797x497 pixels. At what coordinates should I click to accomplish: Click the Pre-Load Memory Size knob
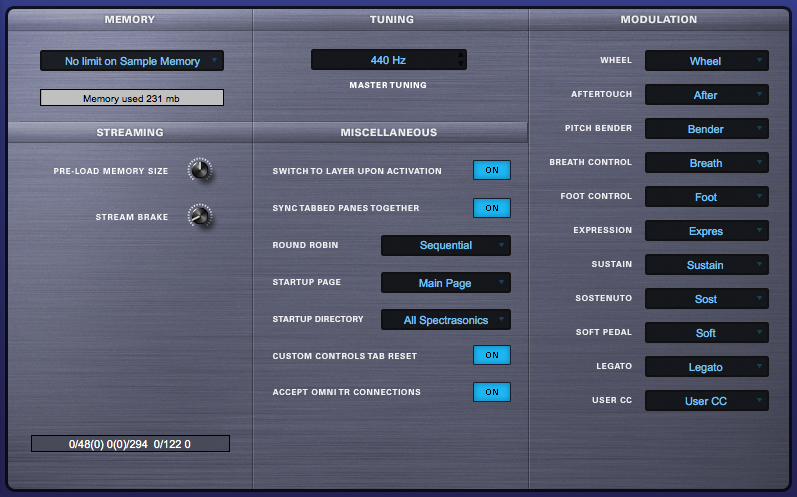point(200,170)
